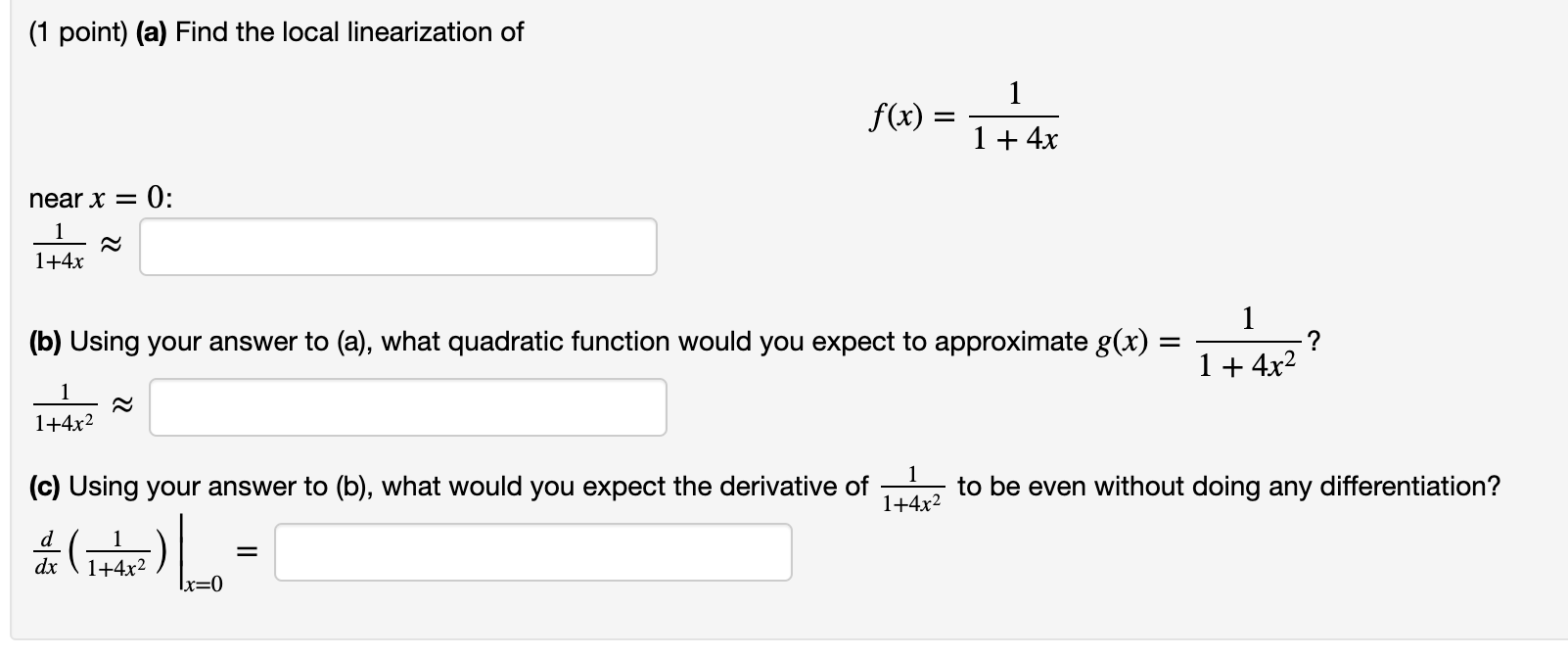Click the answer box for part (b)
1568x656 pixels.
coord(406,404)
